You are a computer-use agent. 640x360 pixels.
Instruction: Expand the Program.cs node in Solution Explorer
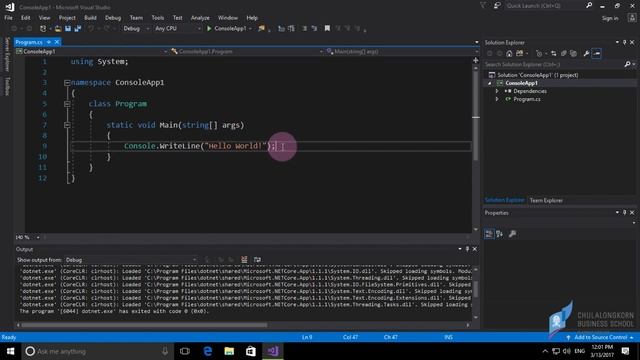[x=497, y=99]
